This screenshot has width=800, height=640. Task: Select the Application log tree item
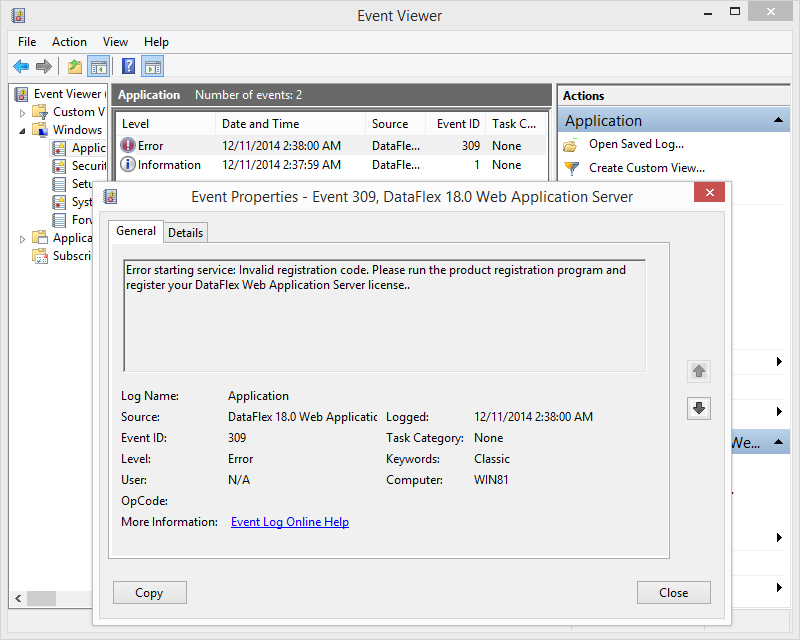[79, 148]
